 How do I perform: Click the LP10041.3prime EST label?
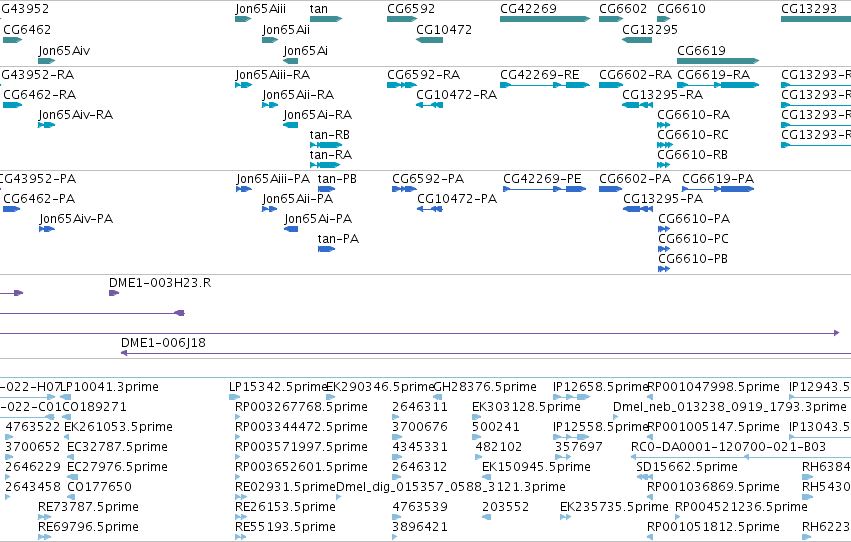tap(109, 387)
